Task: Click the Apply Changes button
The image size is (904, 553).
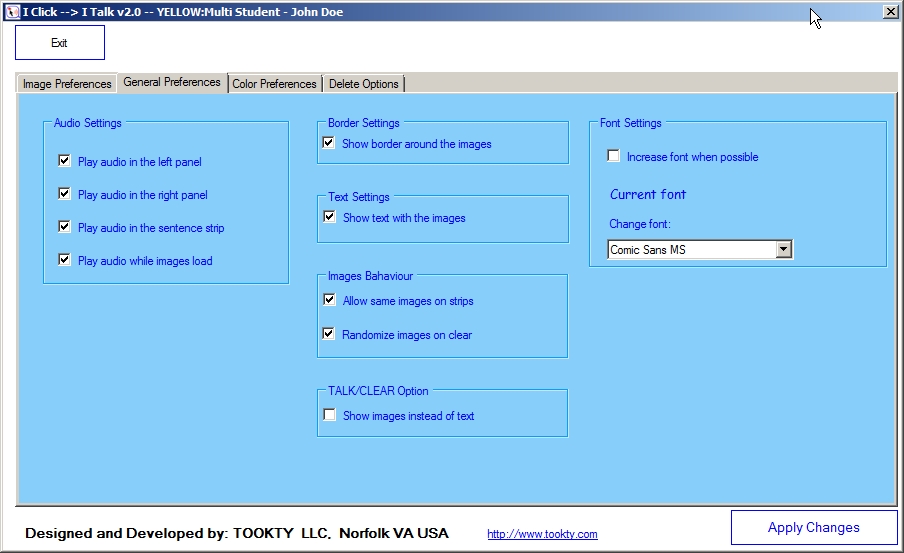Action: pyautogui.click(x=813, y=527)
